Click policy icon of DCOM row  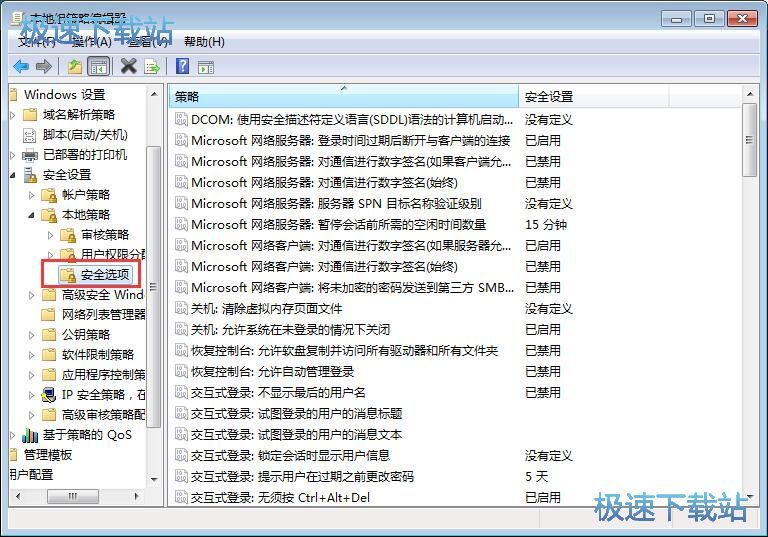pos(181,119)
